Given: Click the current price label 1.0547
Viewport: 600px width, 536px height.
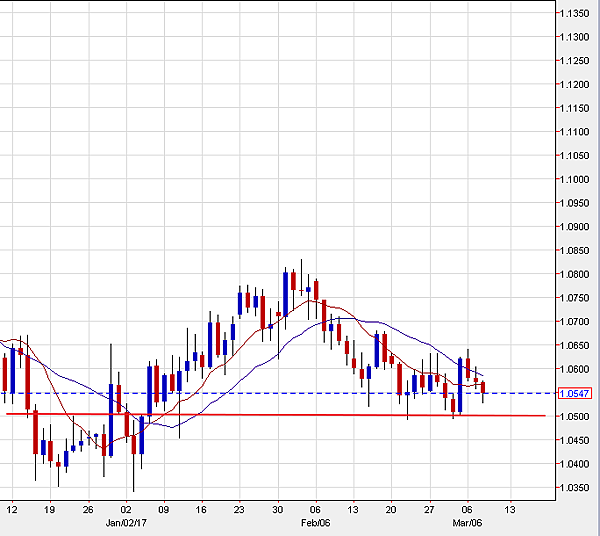Looking at the screenshot, I should point(575,393).
